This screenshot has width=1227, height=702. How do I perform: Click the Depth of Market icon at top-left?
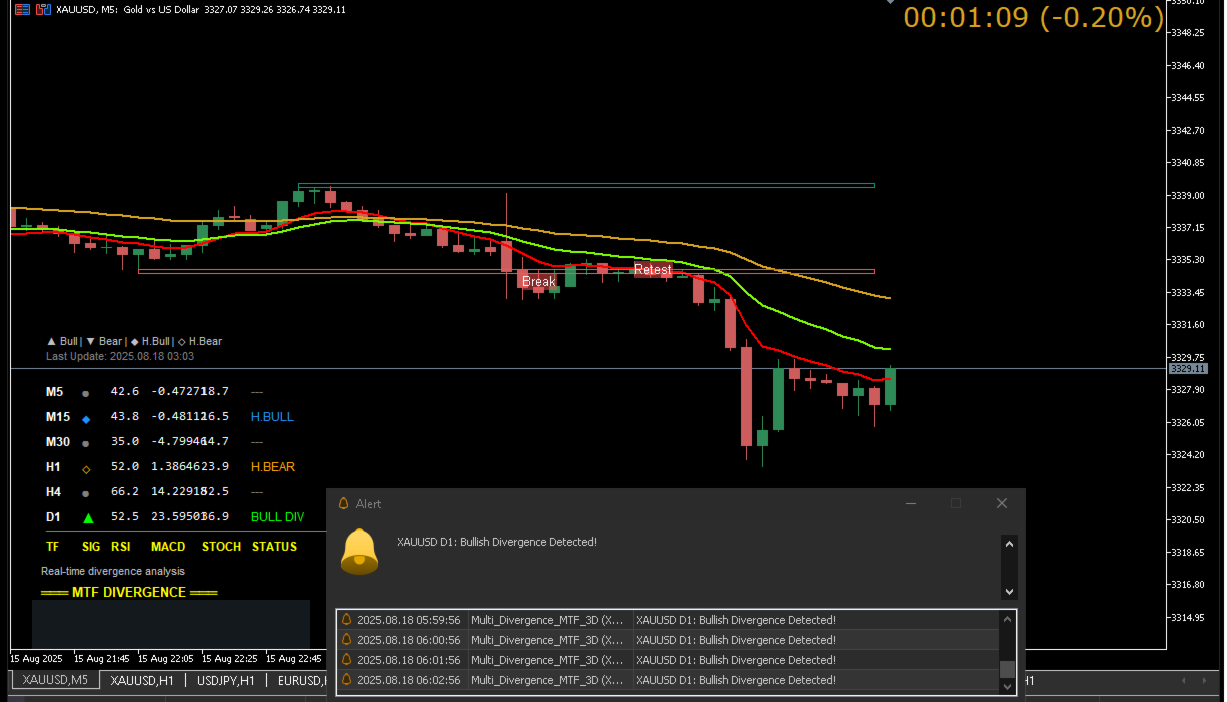21,9
